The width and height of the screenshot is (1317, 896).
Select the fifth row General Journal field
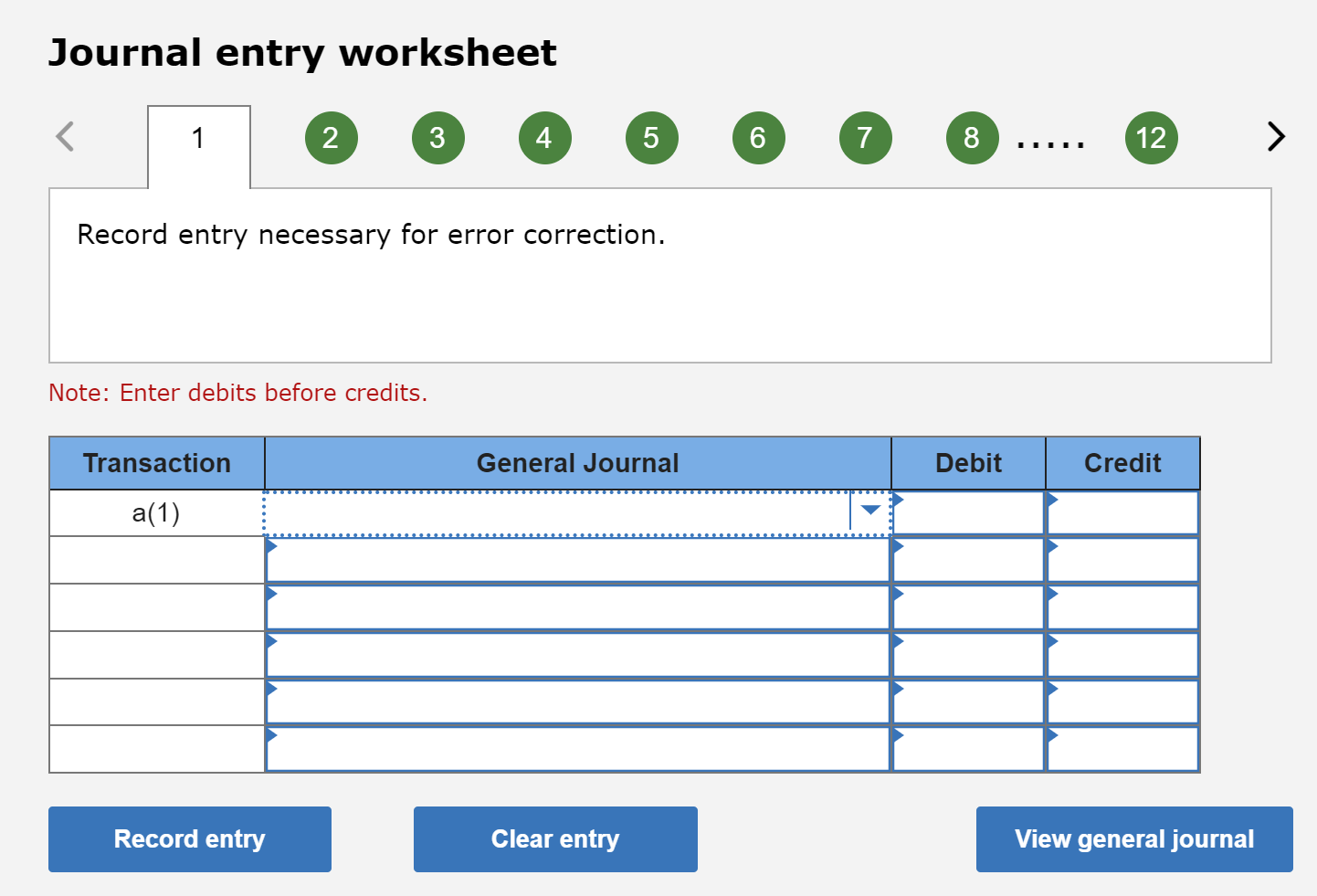577,702
